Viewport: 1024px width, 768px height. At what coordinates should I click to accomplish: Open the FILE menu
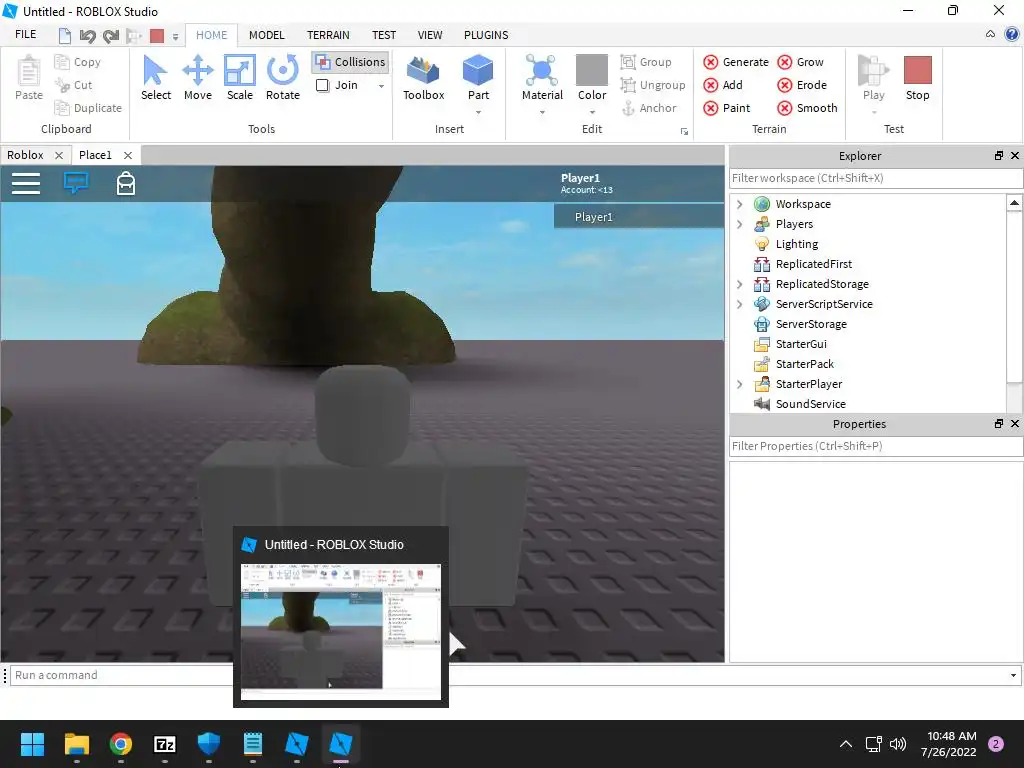(25, 35)
